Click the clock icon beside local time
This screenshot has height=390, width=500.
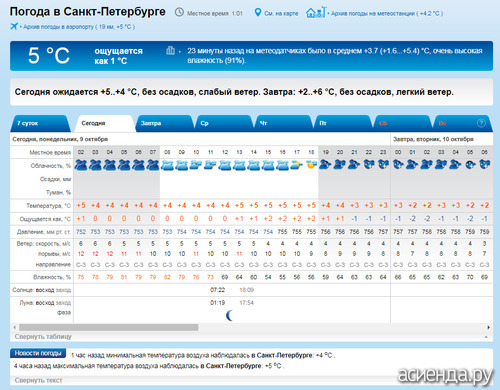(179, 13)
